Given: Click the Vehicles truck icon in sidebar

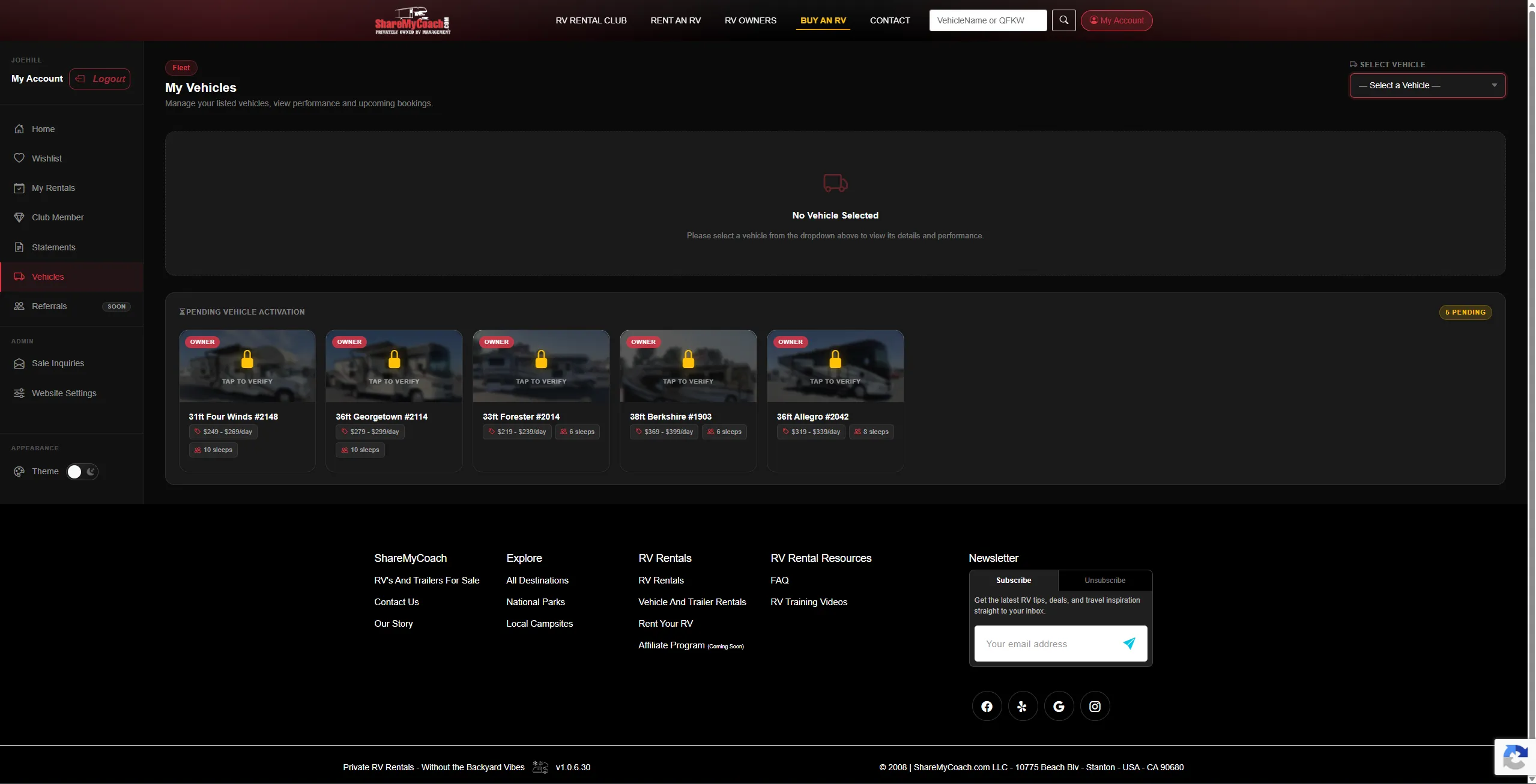Looking at the screenshot, I should 19,277.
